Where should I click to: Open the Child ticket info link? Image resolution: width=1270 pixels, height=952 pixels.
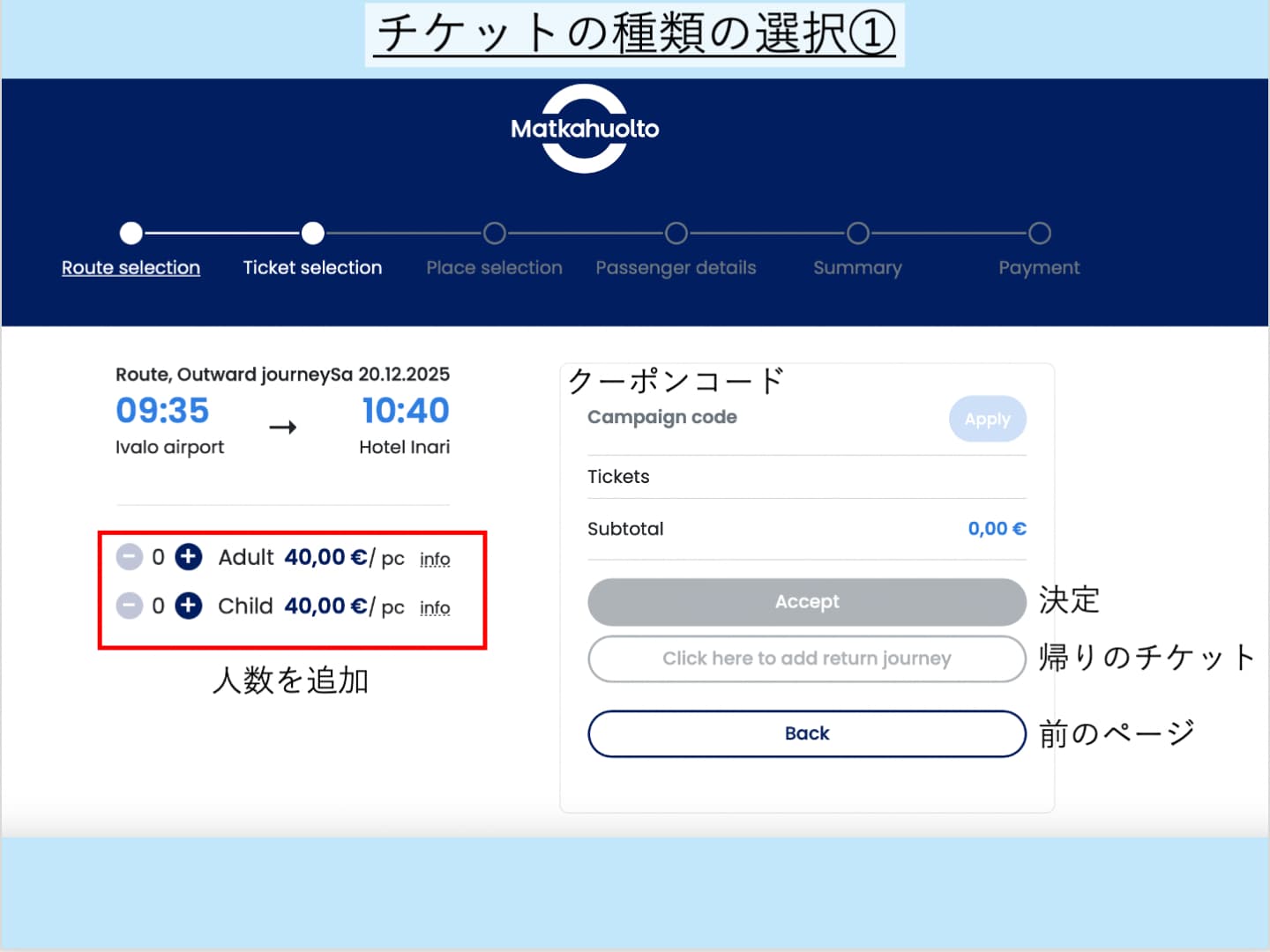pos(435,608)
